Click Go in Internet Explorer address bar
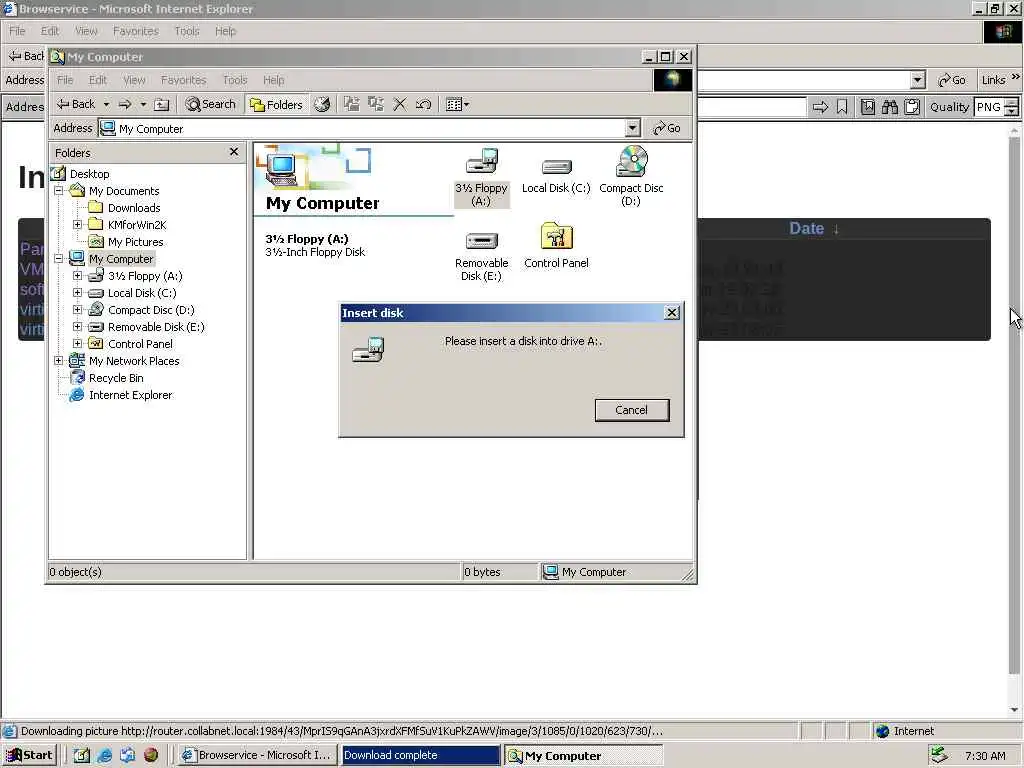This screenshot has height=768, width=1024. click(x=952, y=80)
